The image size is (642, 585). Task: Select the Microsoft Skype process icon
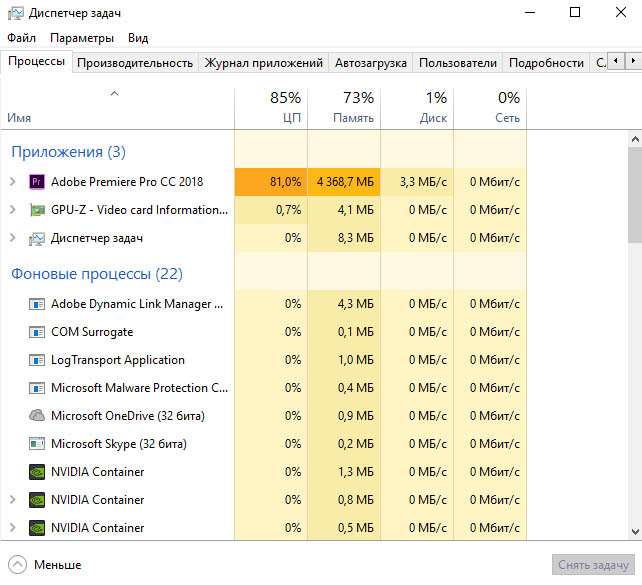[x=37, y=444]
